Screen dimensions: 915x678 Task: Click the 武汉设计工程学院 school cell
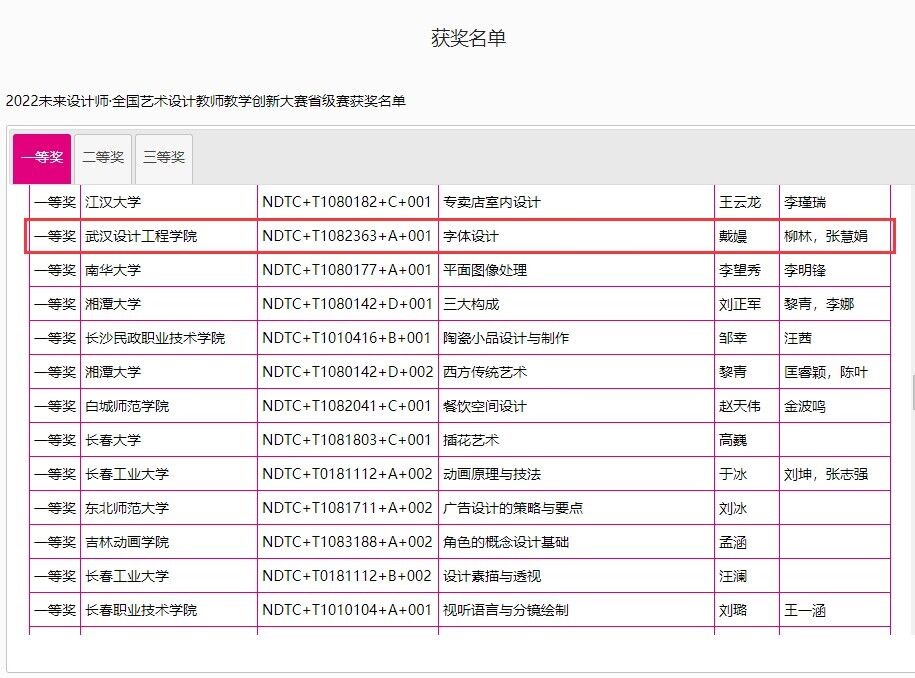[x=141, y=236]
